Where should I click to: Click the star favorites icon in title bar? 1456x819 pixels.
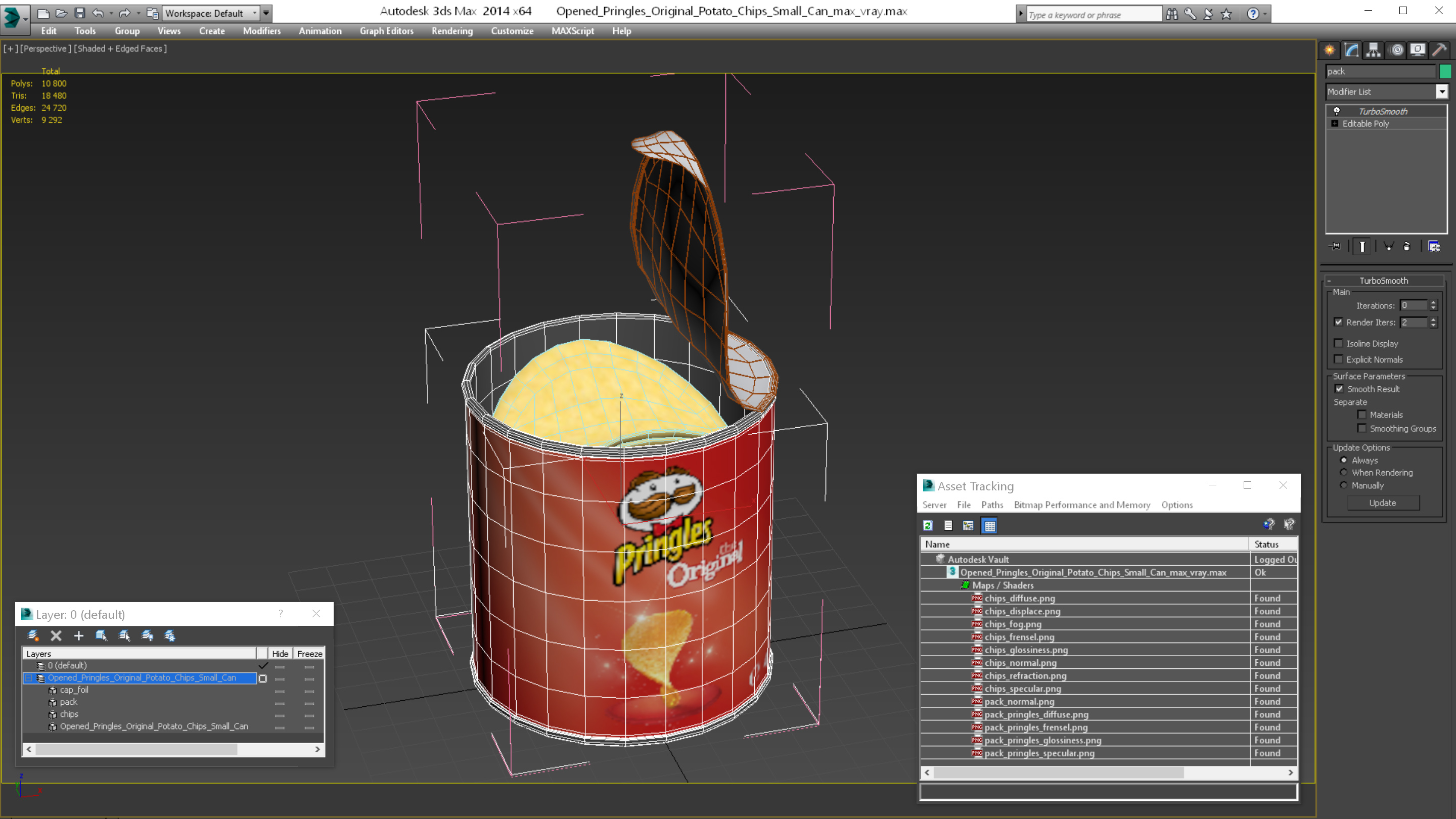point(1226,14)
